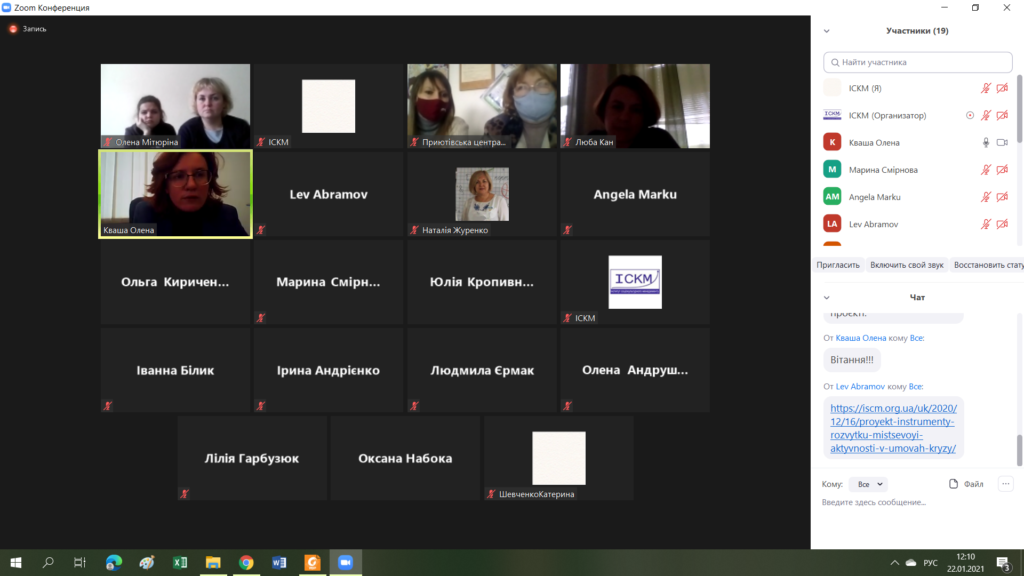Viewport: 1024px width, 576px height.
Task: Toggle the camera for ICKM (Я)
Action: 1002,88
